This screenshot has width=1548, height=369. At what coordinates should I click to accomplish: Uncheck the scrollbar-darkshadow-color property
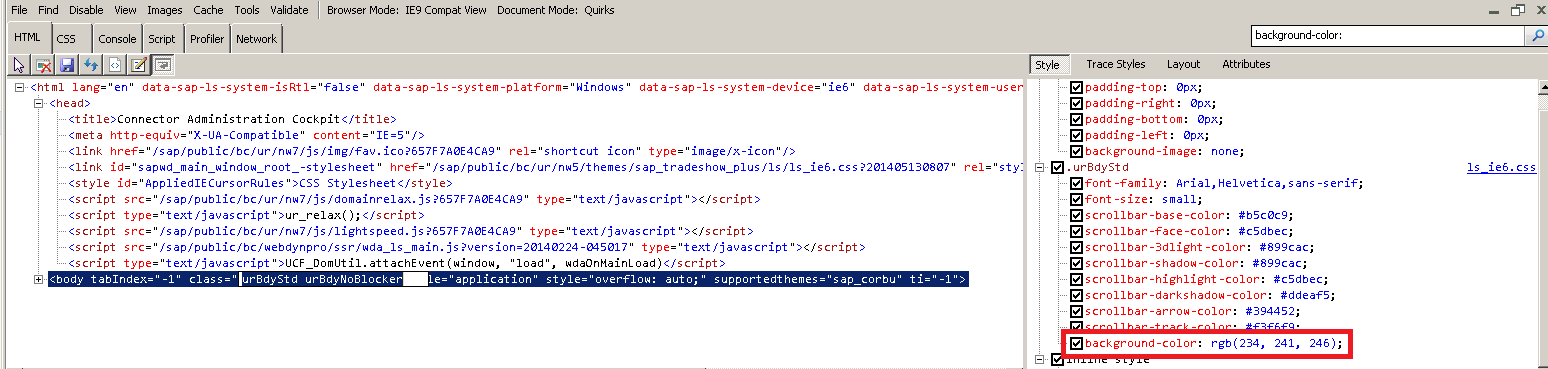[x=1076, y=296]
